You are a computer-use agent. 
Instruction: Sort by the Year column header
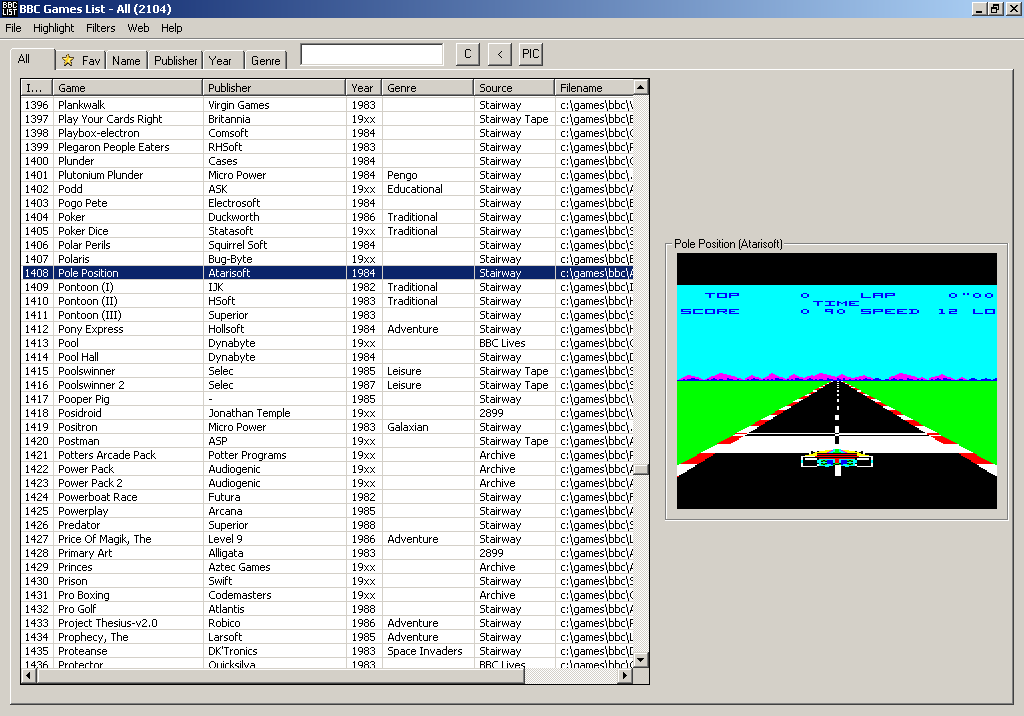click(x=364, y=88)
